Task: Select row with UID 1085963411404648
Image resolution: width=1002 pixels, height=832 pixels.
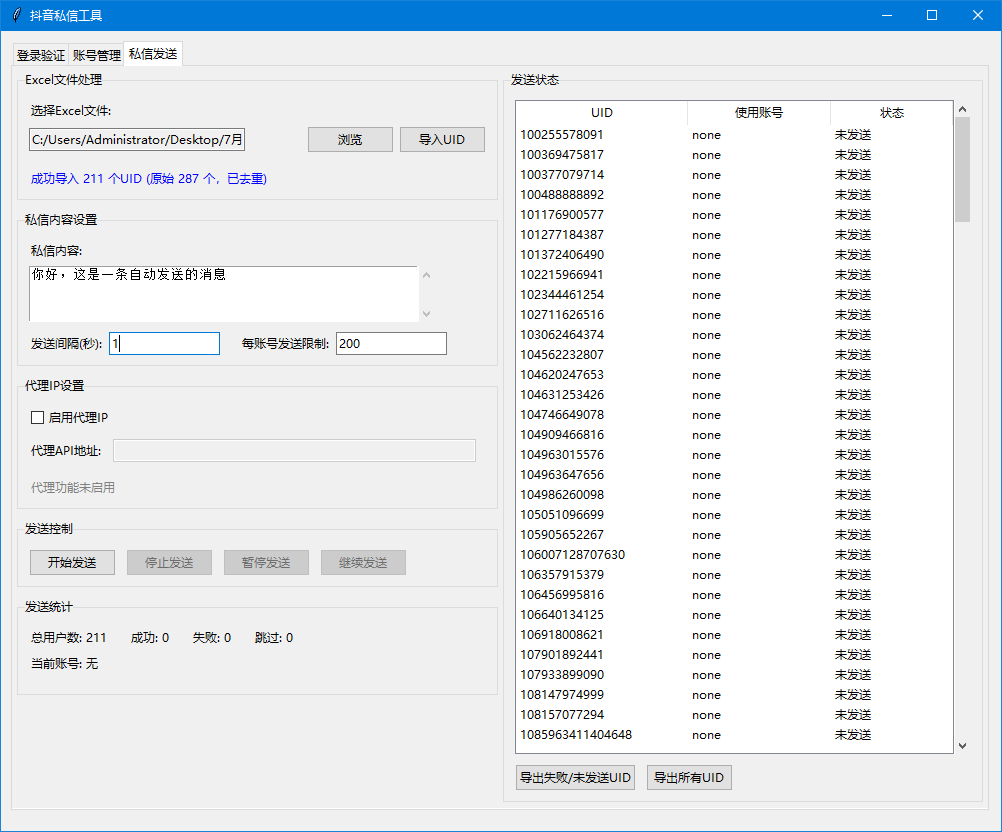Action: 734,735
